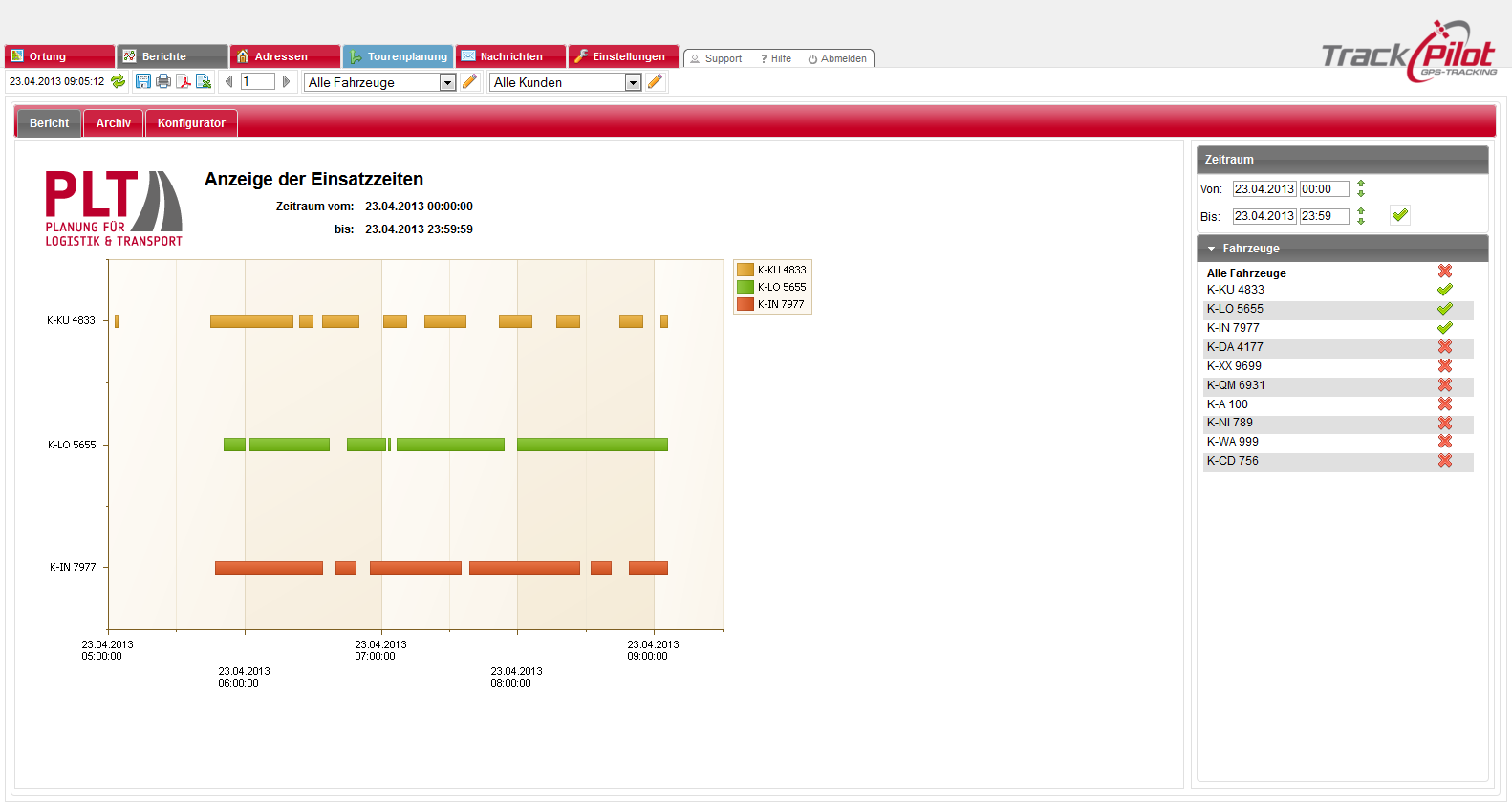Click the Von date input field
1512x807 pixels.
[1264, 189]
